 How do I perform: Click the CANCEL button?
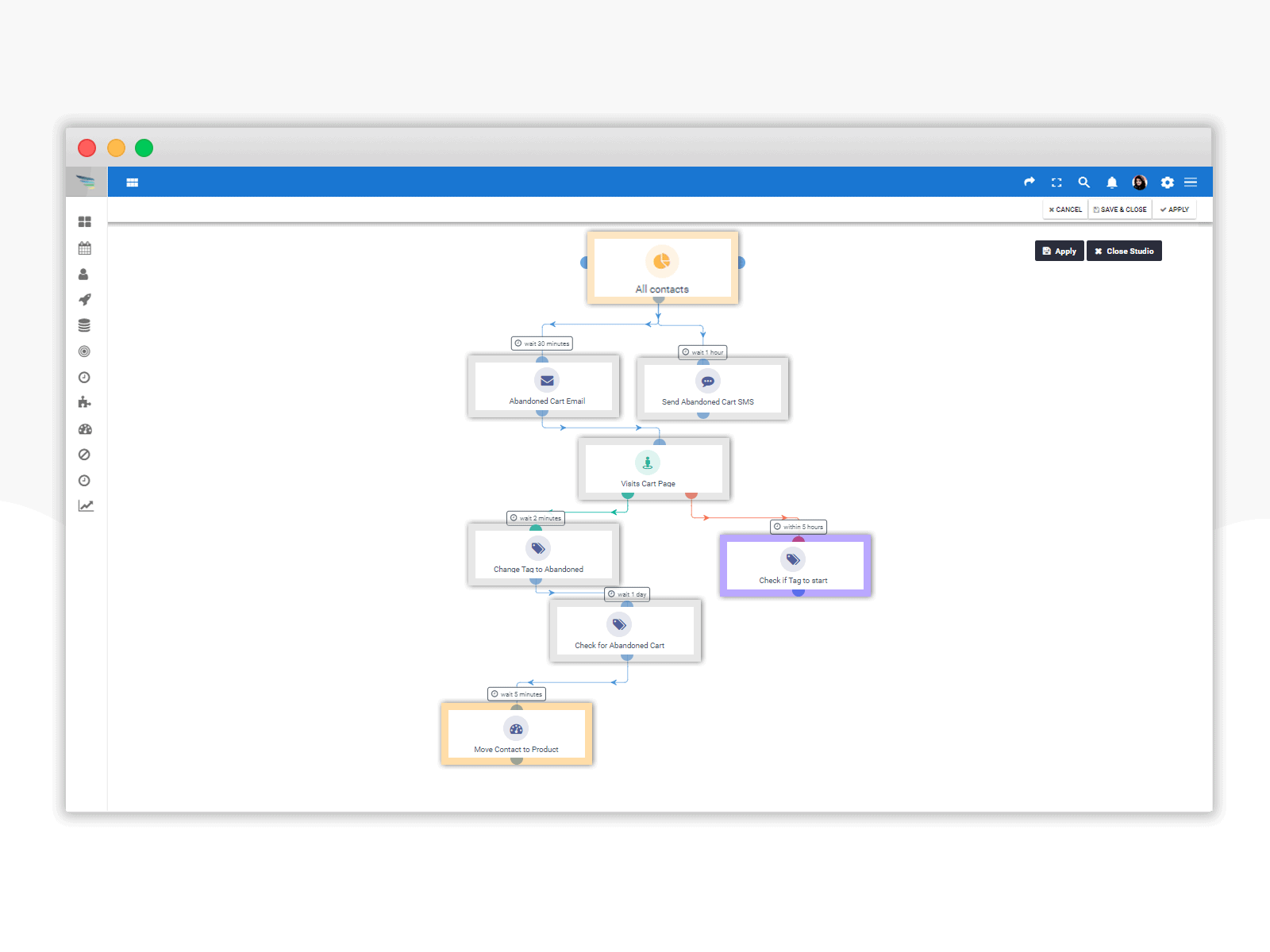(1065, 209)
